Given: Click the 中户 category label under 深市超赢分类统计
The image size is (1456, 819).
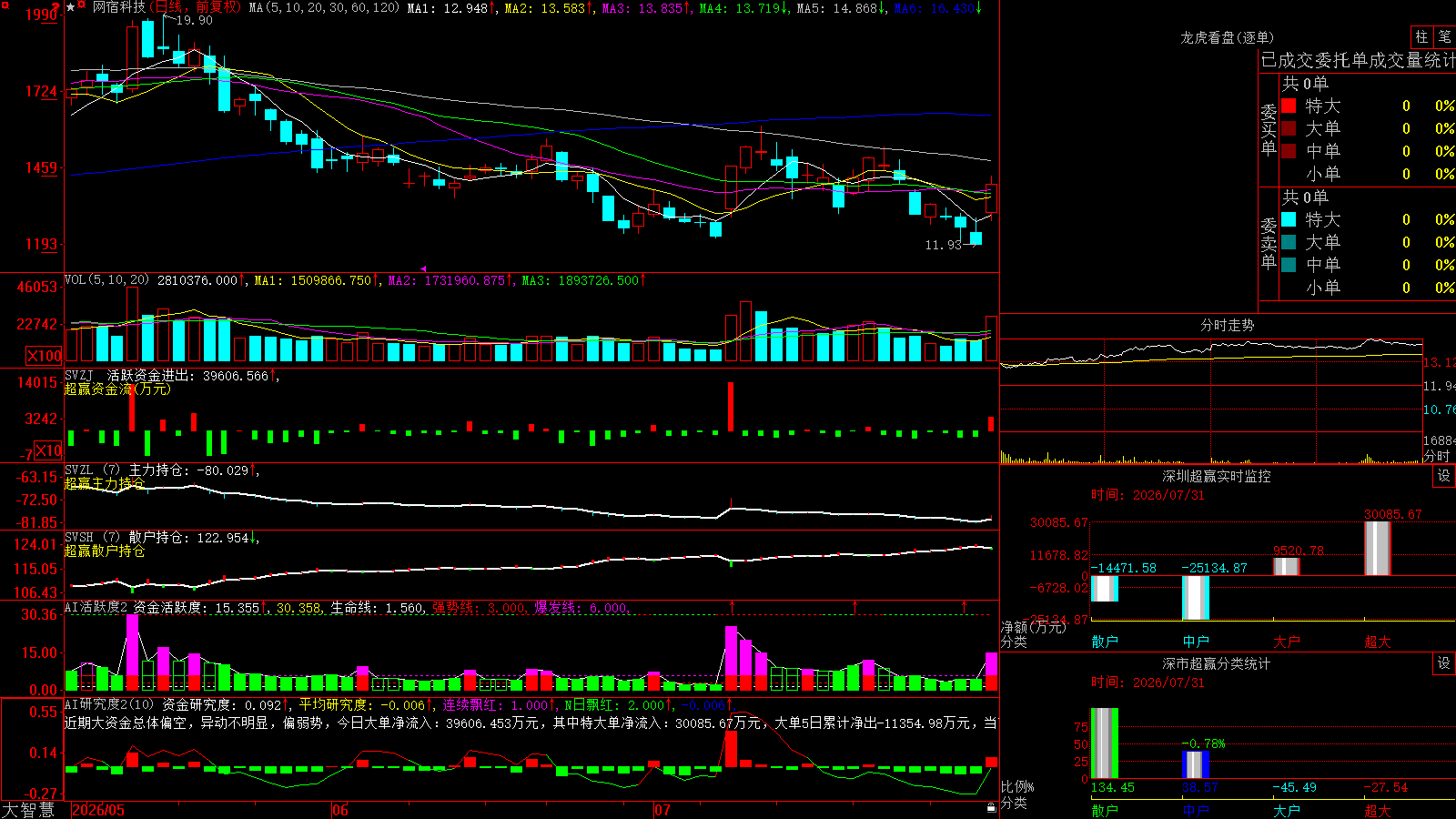Looking at the screenshot, I should pyautogui.click(x=1196, y=810).
